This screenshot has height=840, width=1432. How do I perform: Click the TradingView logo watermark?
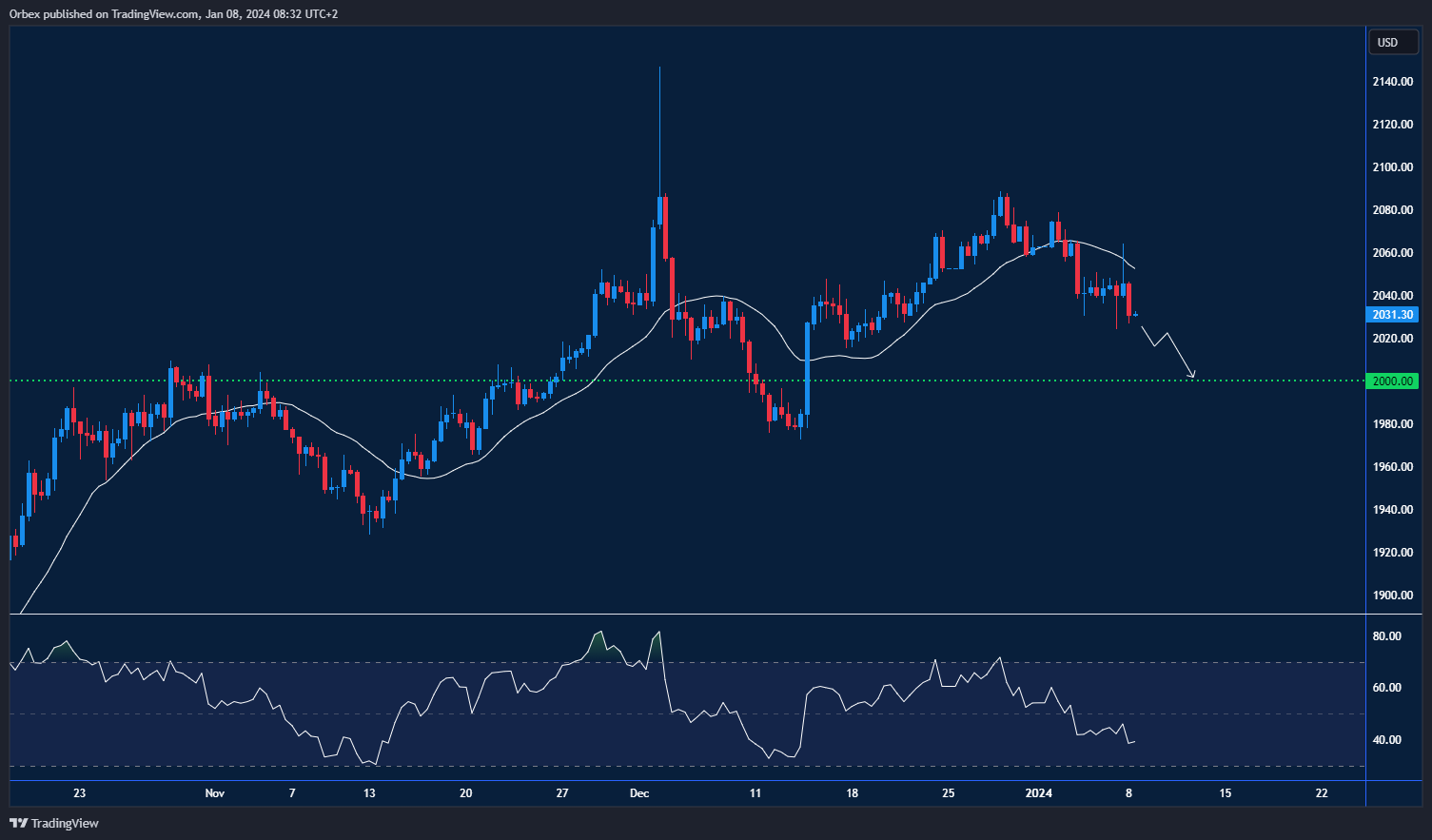click(x=21, y=823)
